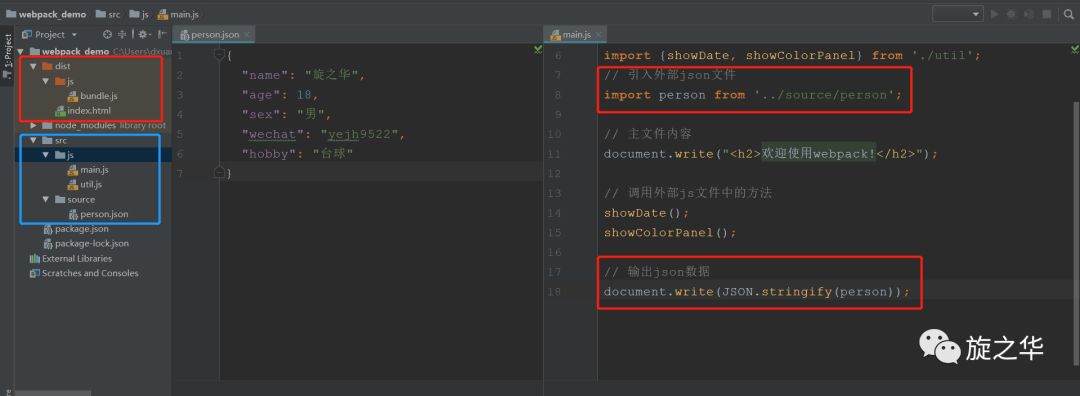The image size is (1080, 396).
Task: Select Scratches and Consoles node
Action: pyautogui.click(x=84, y=273)
